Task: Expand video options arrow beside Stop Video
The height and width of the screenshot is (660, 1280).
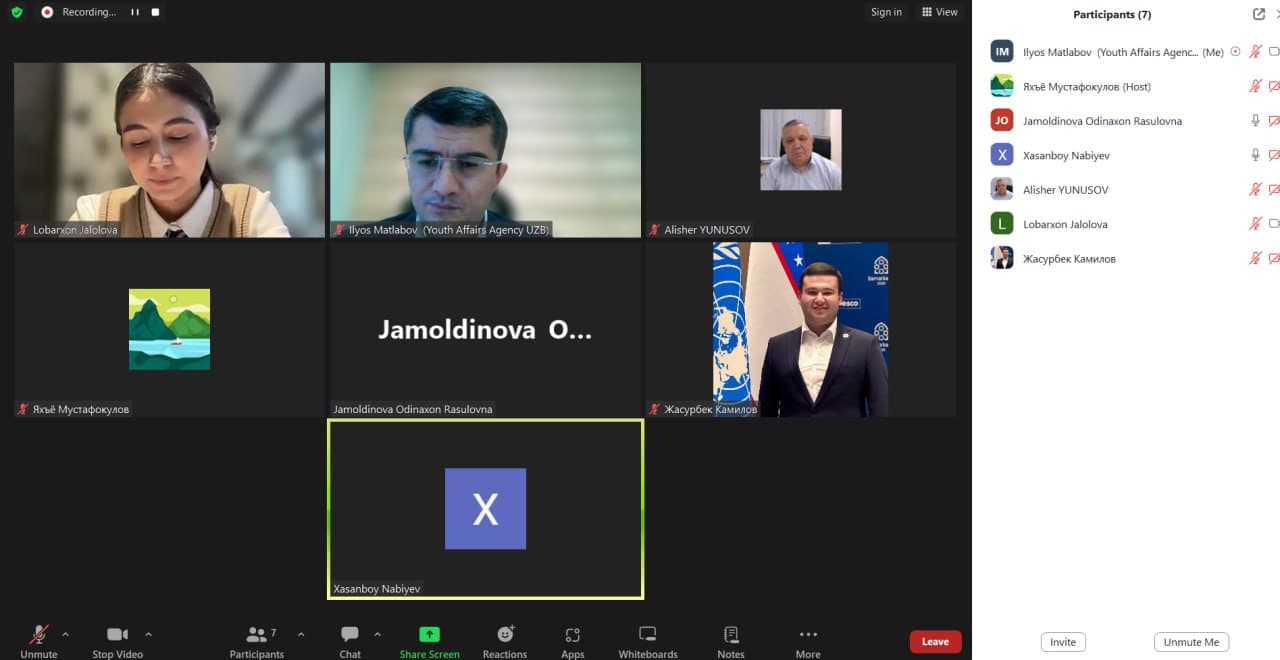Action: coord(149,634)
